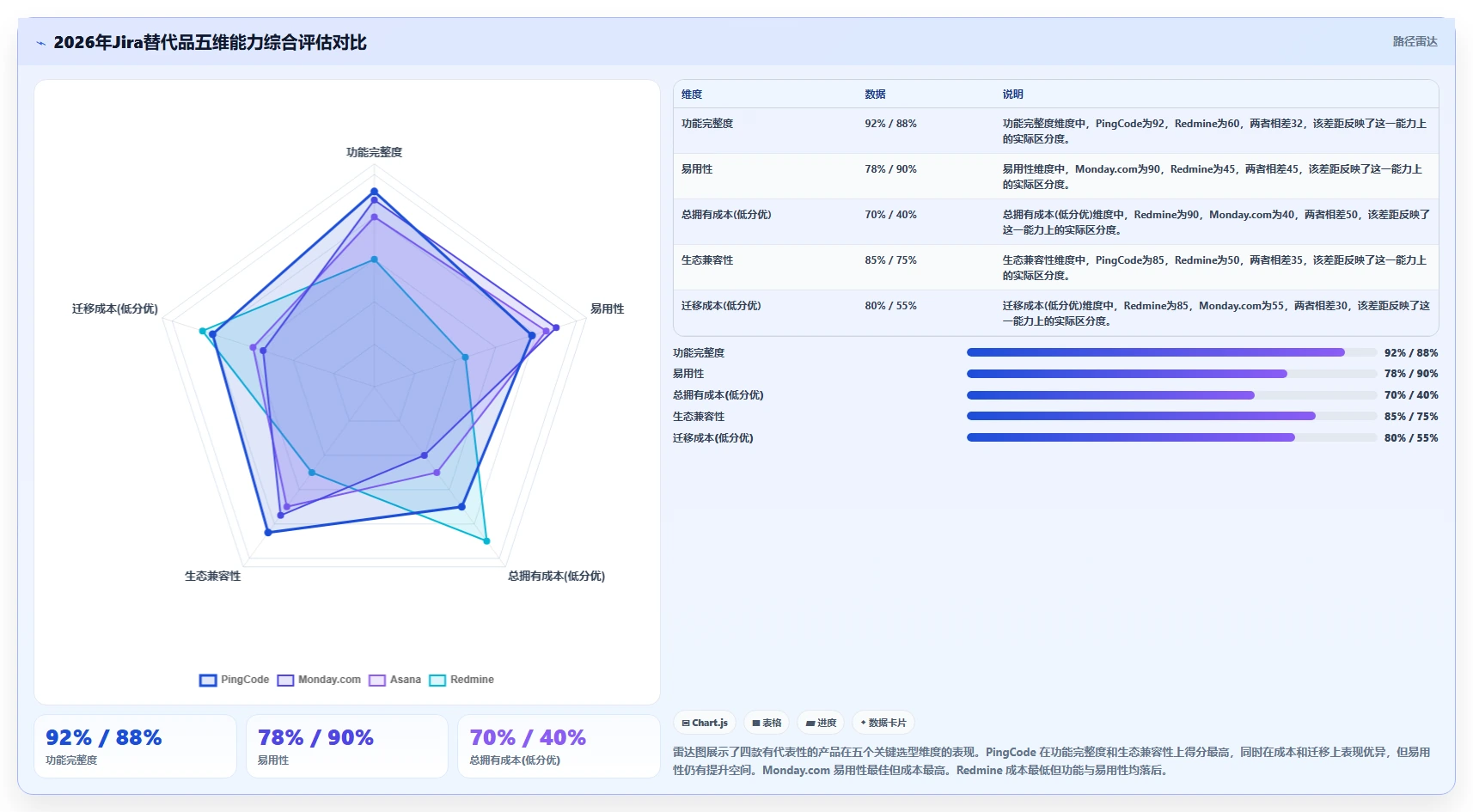
Task: Click the radar axis label 易用性
Action: [x=607, y=308]
